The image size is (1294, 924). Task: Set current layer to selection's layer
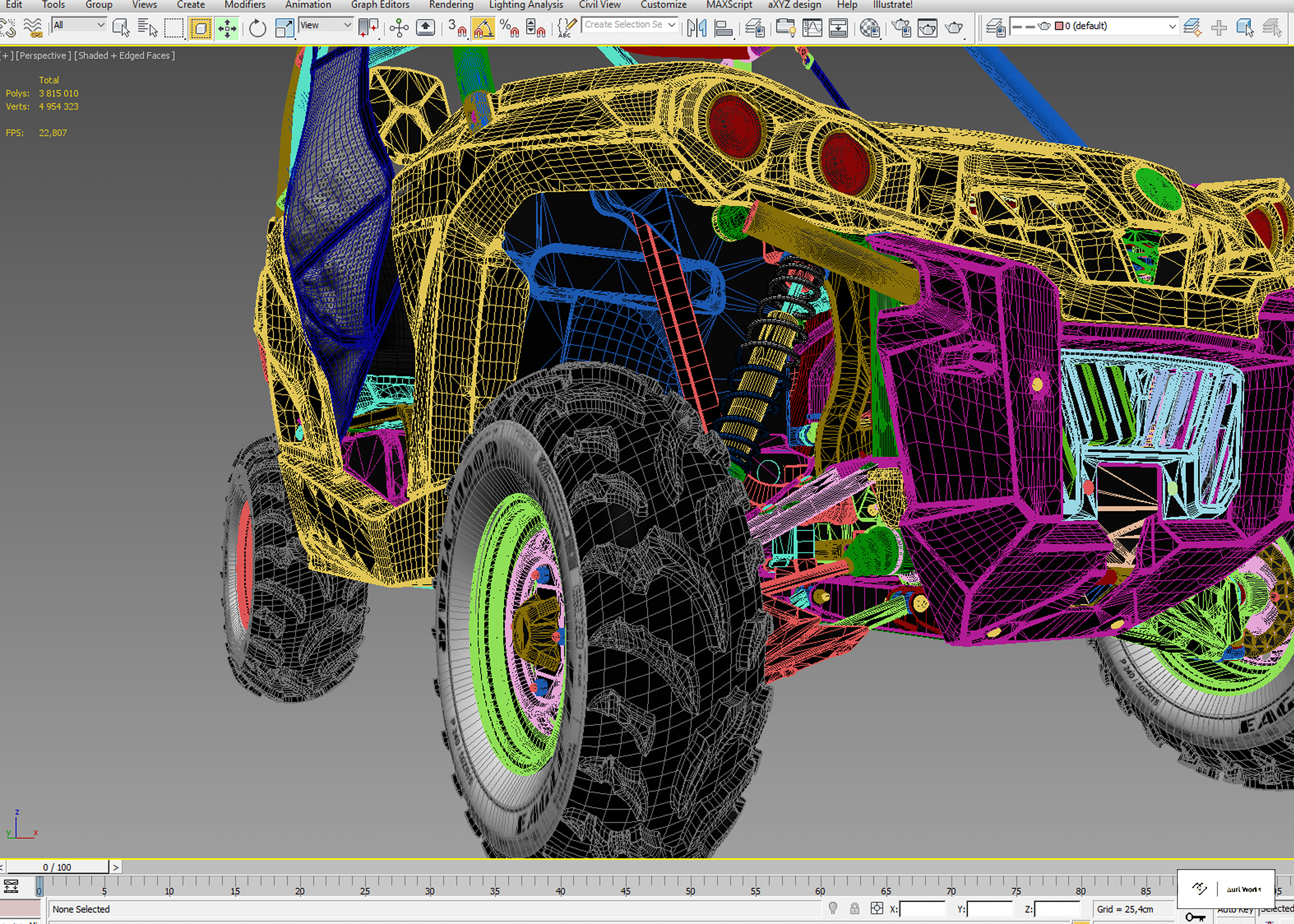tap(1272, 27)
